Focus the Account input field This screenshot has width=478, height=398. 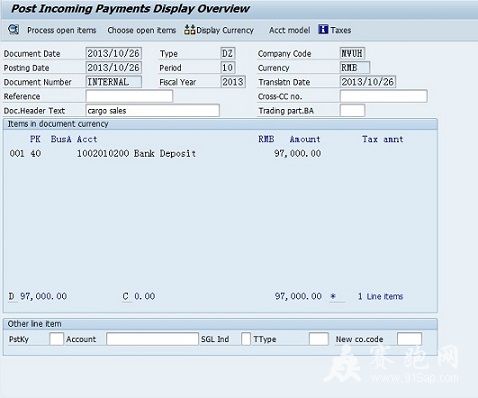pyautogui.click(x=152, y=339)
